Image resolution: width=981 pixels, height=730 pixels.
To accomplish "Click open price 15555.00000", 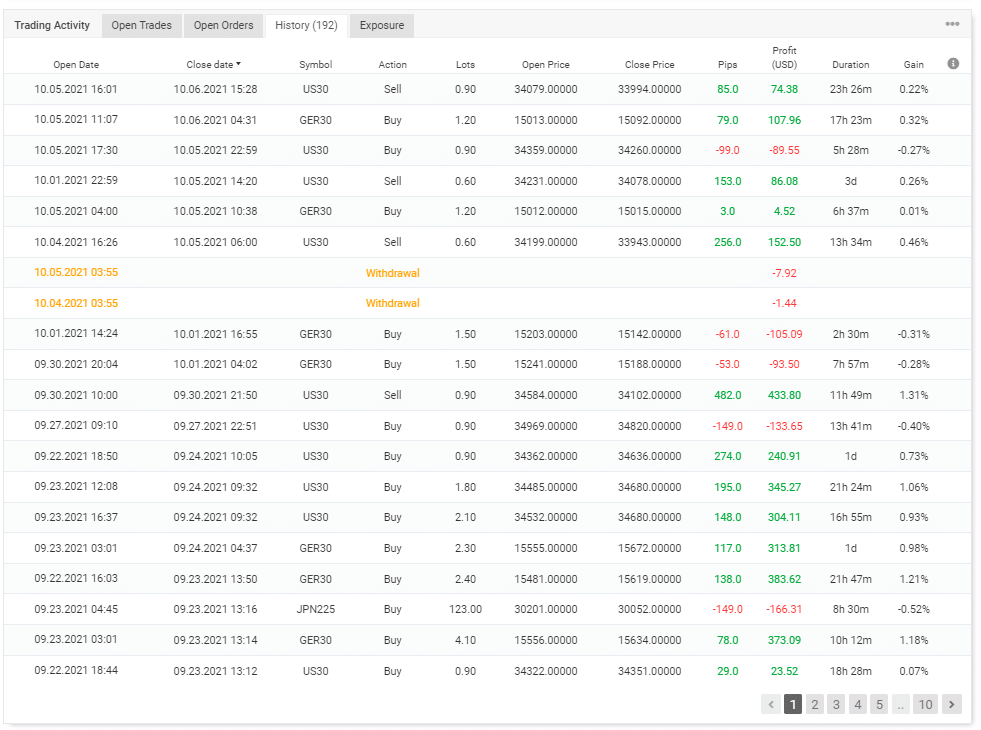I will point(546,548).
